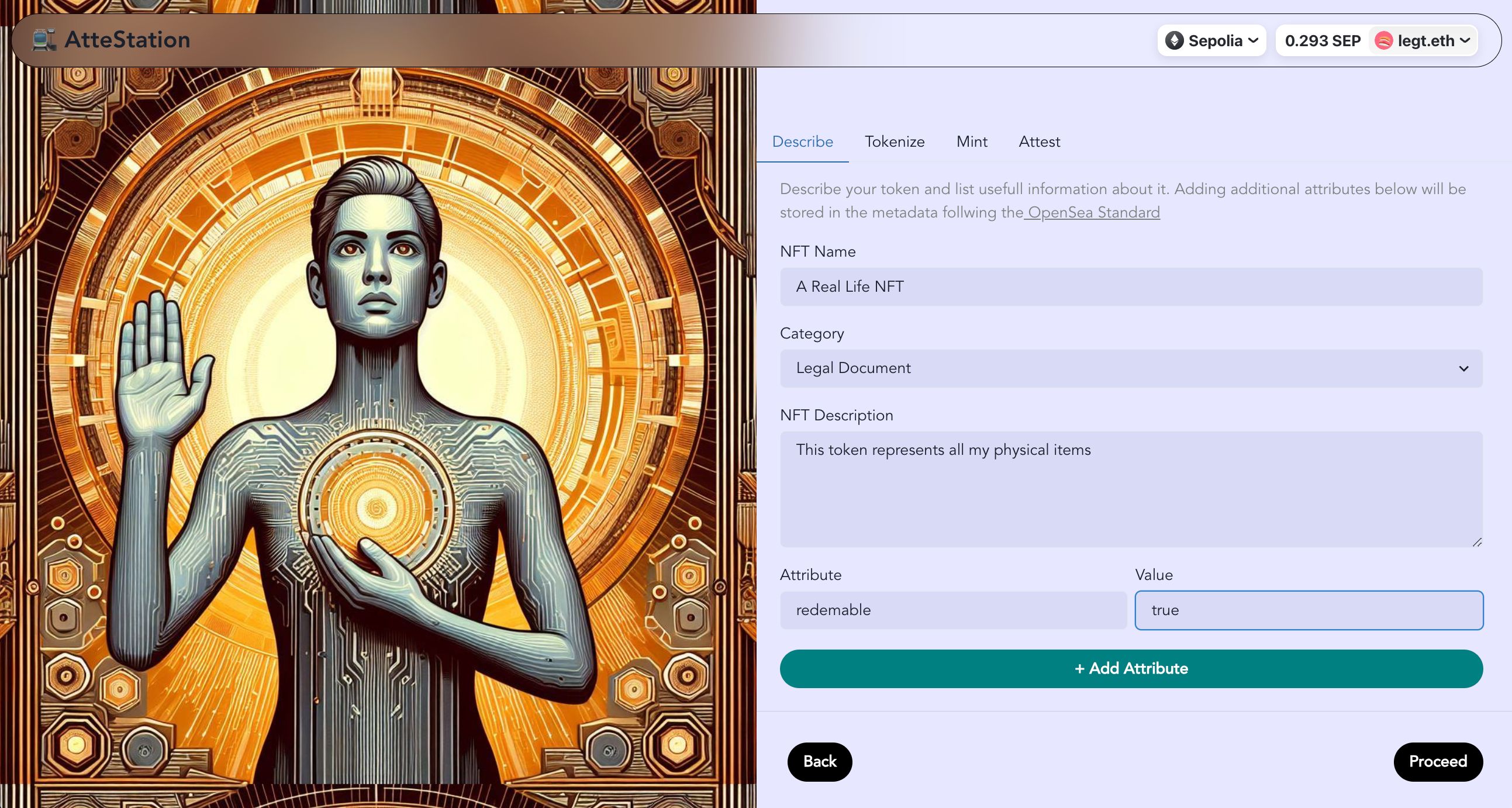Click the Back button
The height and width of the screenshot is (808, 1512).
[820, 761]
